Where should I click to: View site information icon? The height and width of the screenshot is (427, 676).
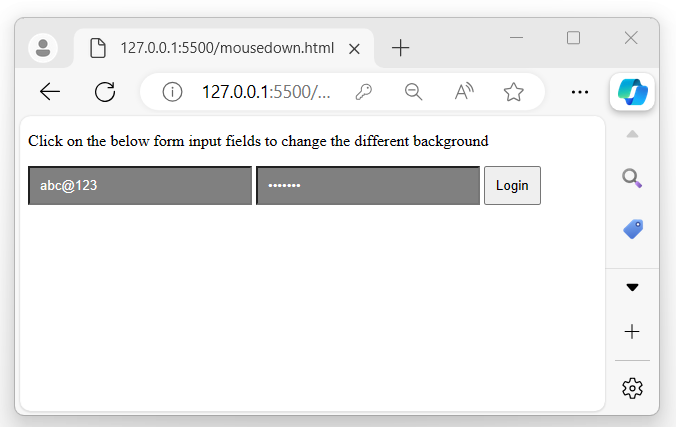172,92
